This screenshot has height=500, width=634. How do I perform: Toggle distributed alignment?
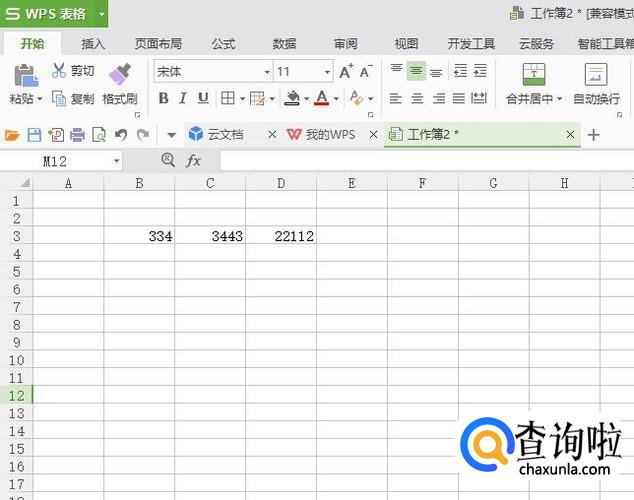(x=479, y=98)
